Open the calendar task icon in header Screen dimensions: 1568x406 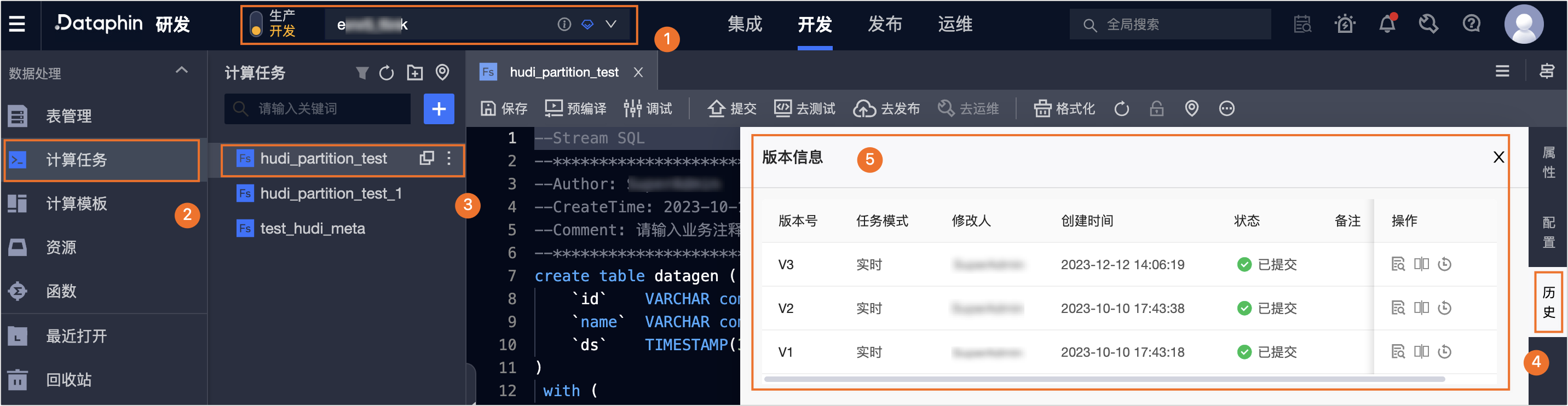[1302, 24]
